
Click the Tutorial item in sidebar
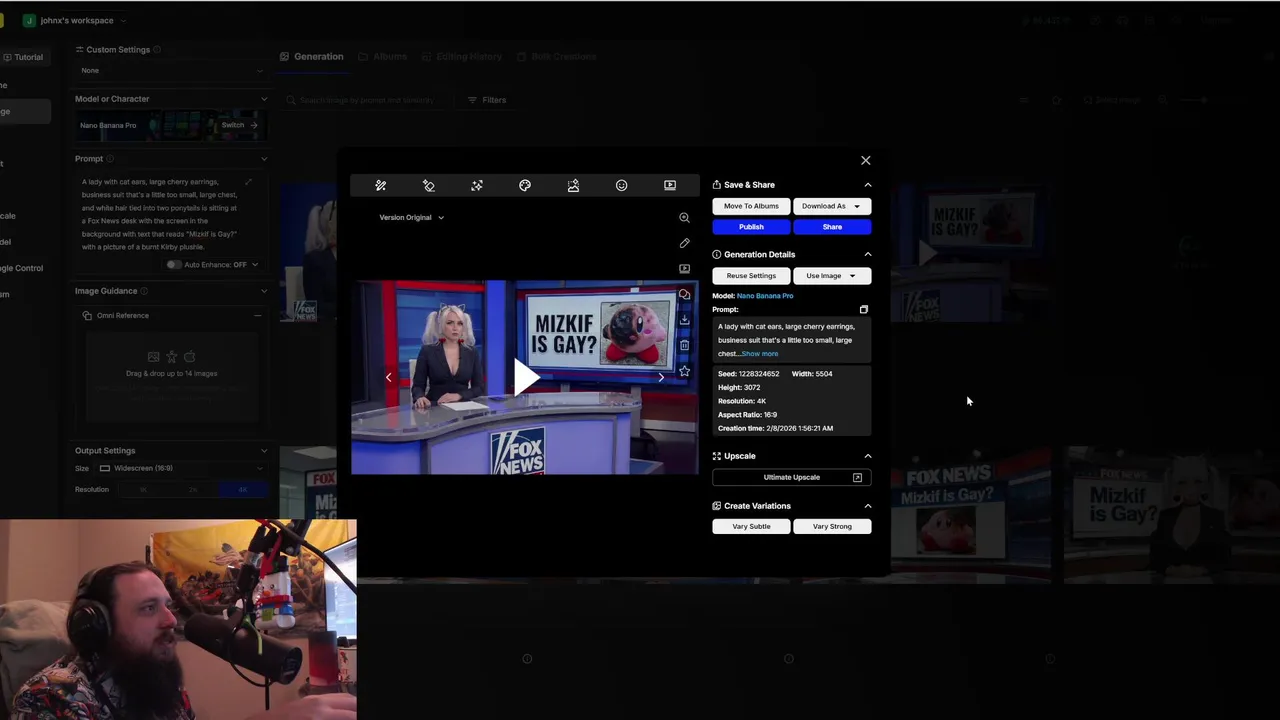click(22, 57)
